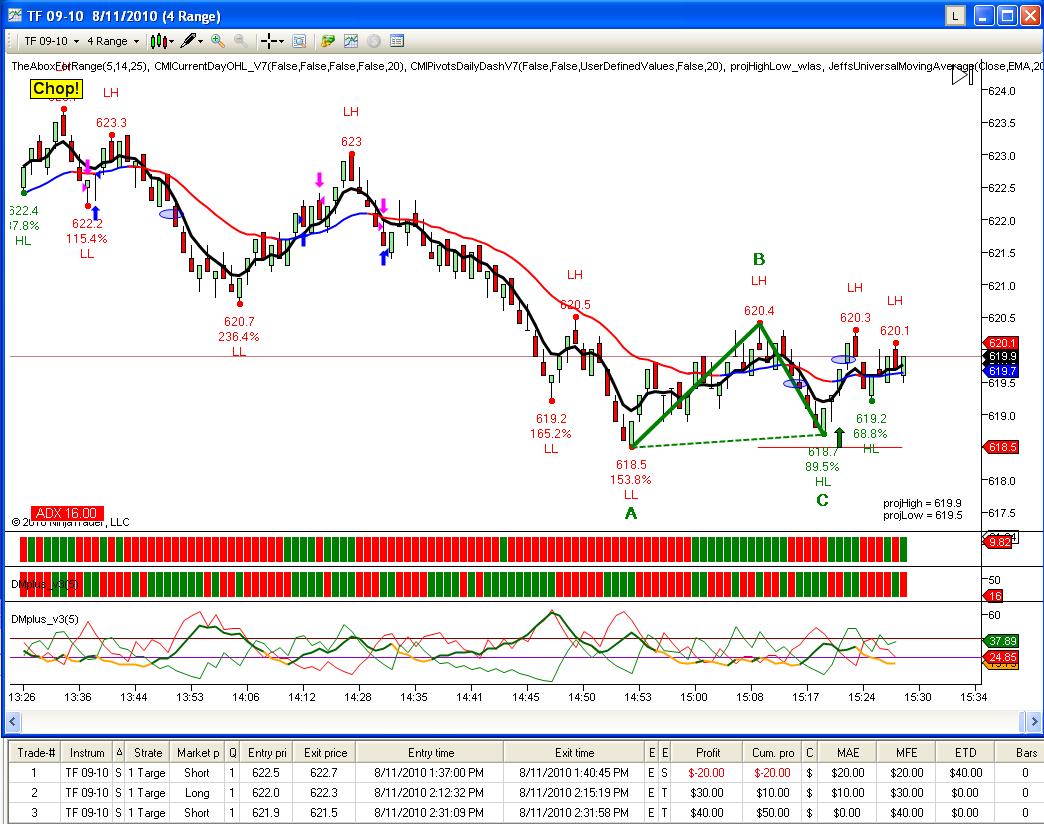Sort by the Entry time column header
The height and width of the screenshot is (827, 1044).
(x=431, y=753)
